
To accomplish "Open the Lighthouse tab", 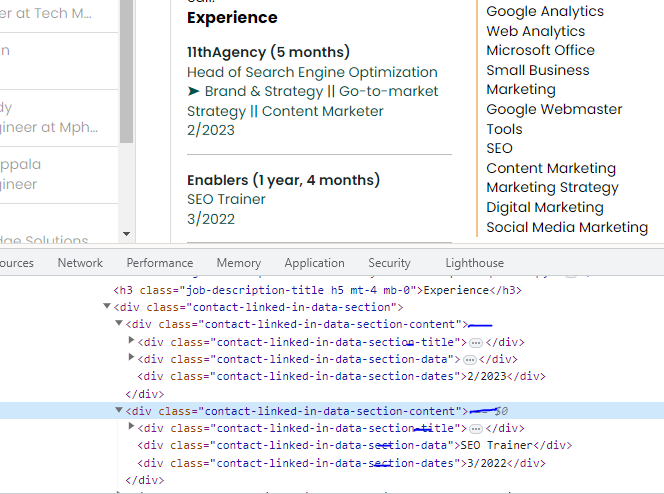I will [x=474, y=263].
